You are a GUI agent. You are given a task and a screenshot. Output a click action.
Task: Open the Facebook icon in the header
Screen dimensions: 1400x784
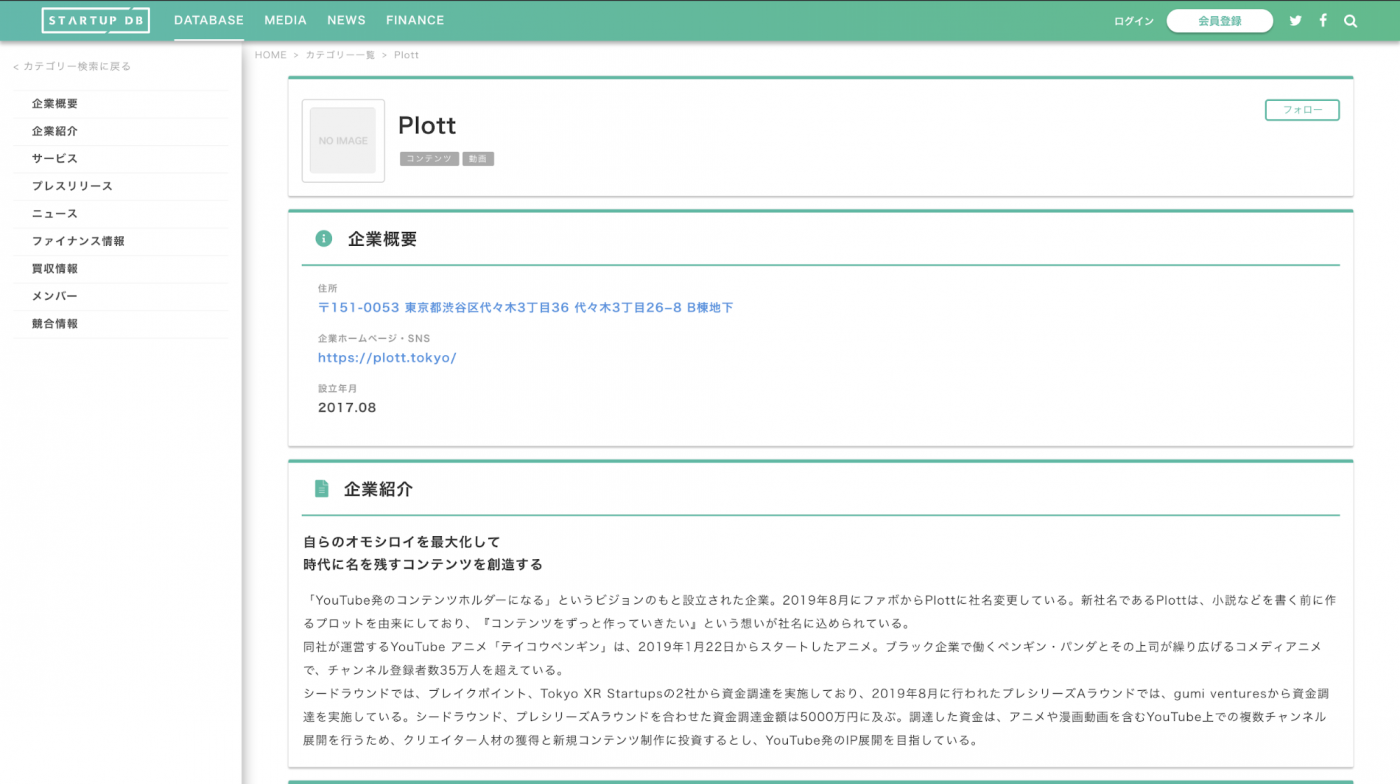click(1322, 20)
